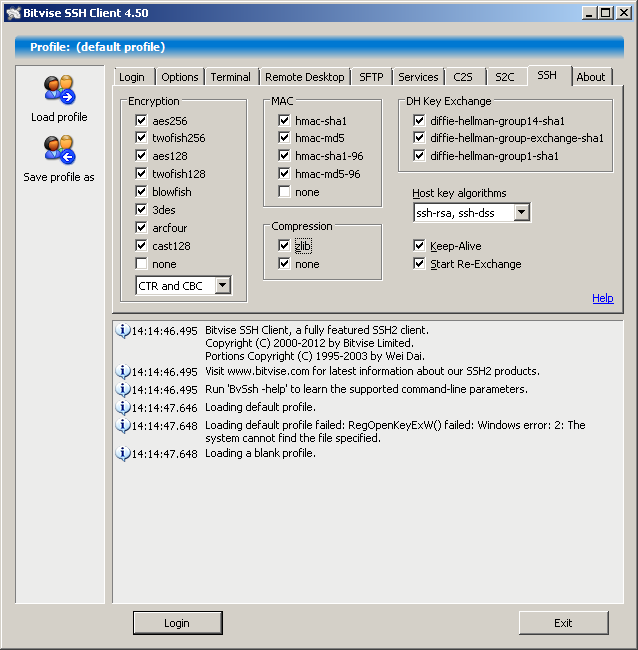638x650 pixels.
Task: Switch to the C2S tab
Action: click(463, 77)
